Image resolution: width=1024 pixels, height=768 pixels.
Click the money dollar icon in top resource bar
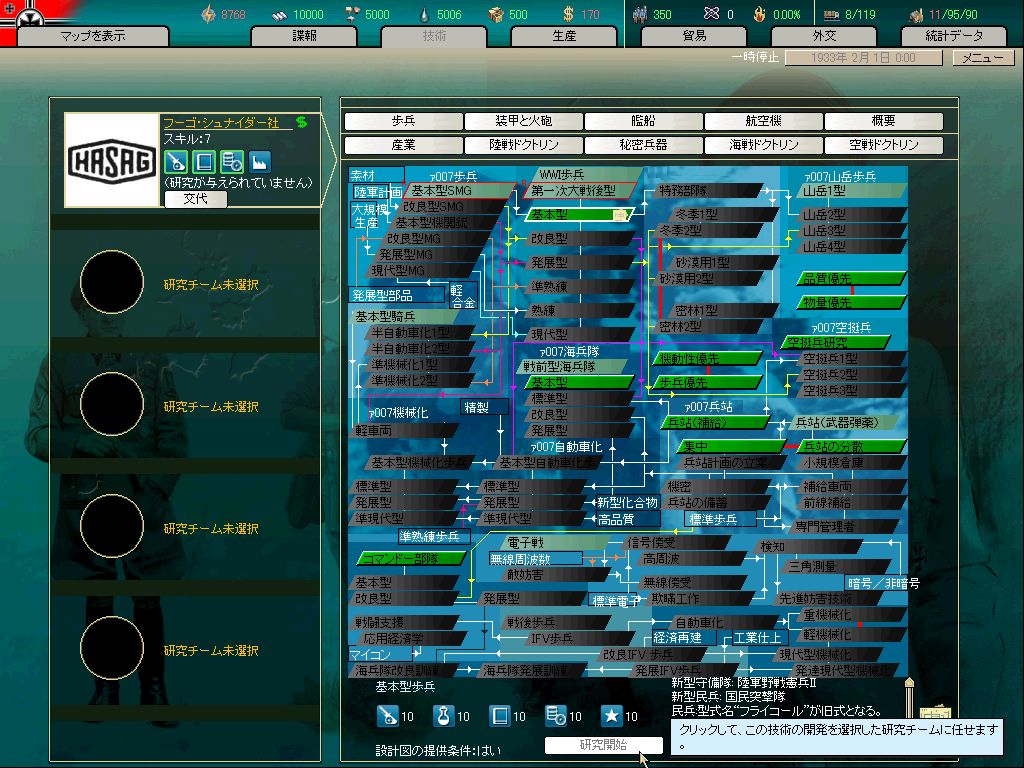pos(568,14)
